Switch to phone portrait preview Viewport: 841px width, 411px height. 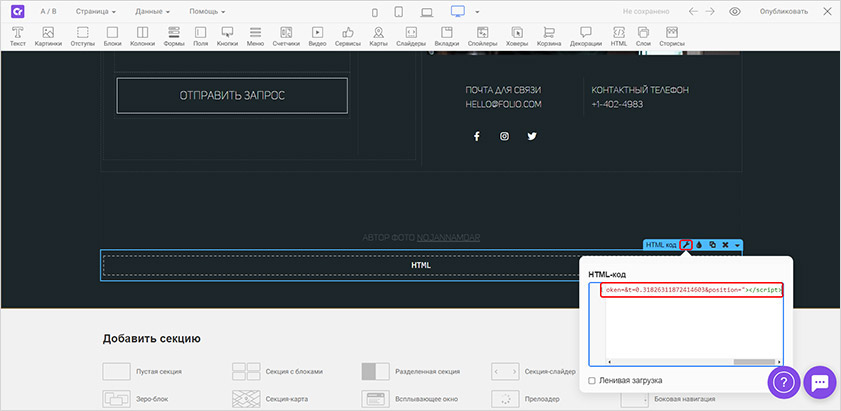[x=375, y=12]
